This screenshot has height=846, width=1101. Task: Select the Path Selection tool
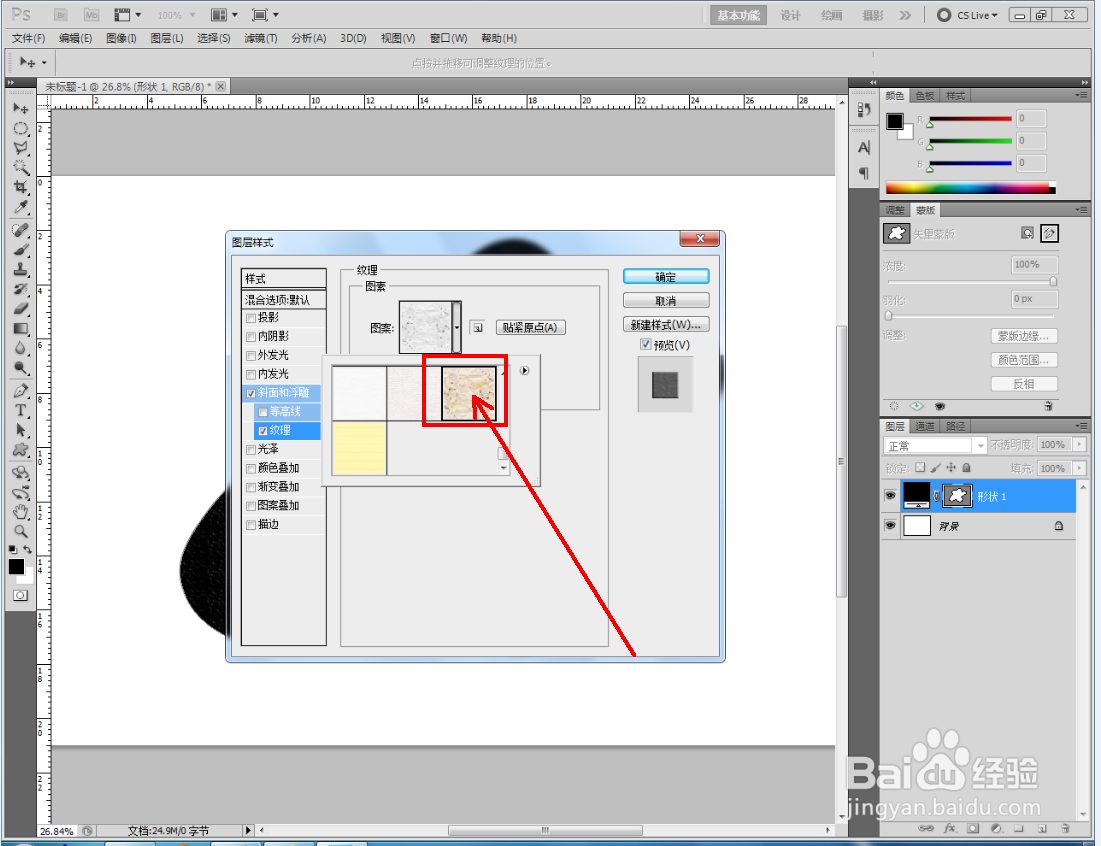20,430
